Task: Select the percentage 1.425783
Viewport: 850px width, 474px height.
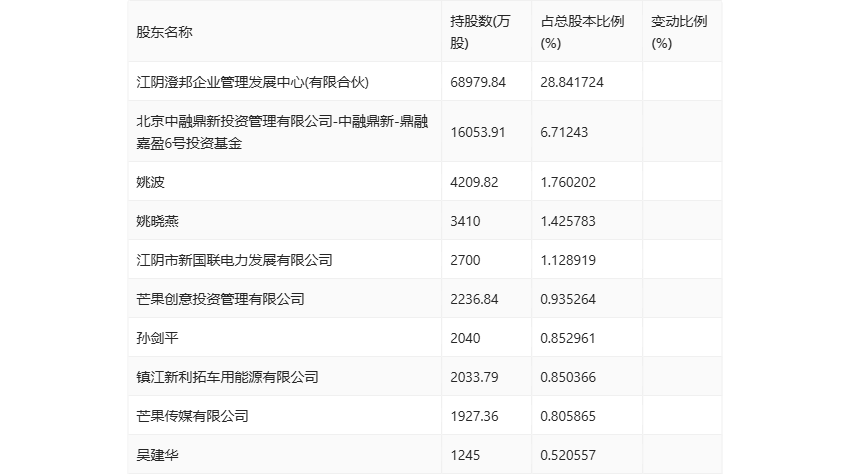Action: click(x=568, y=221)
